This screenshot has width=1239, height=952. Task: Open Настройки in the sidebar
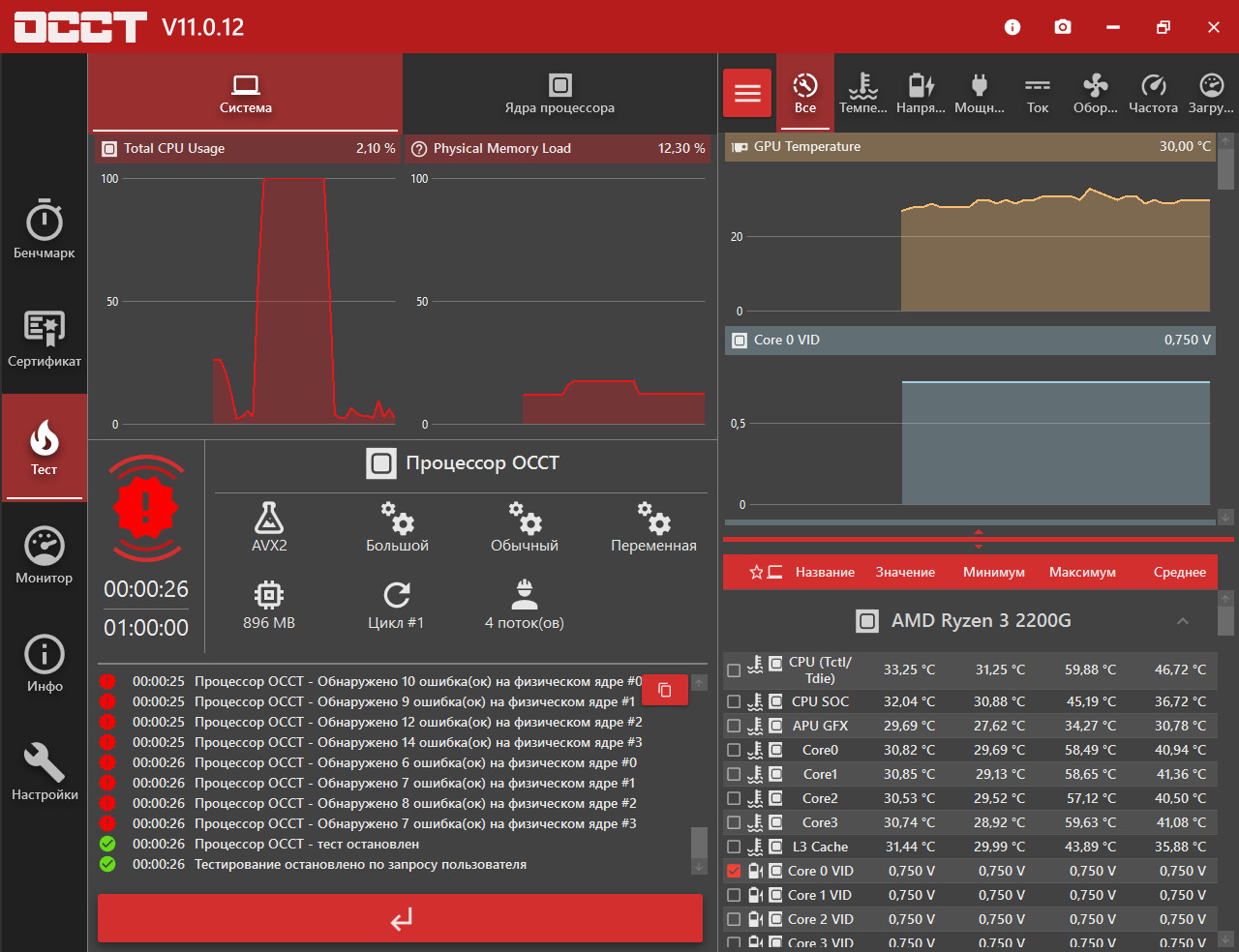point(44,772)
